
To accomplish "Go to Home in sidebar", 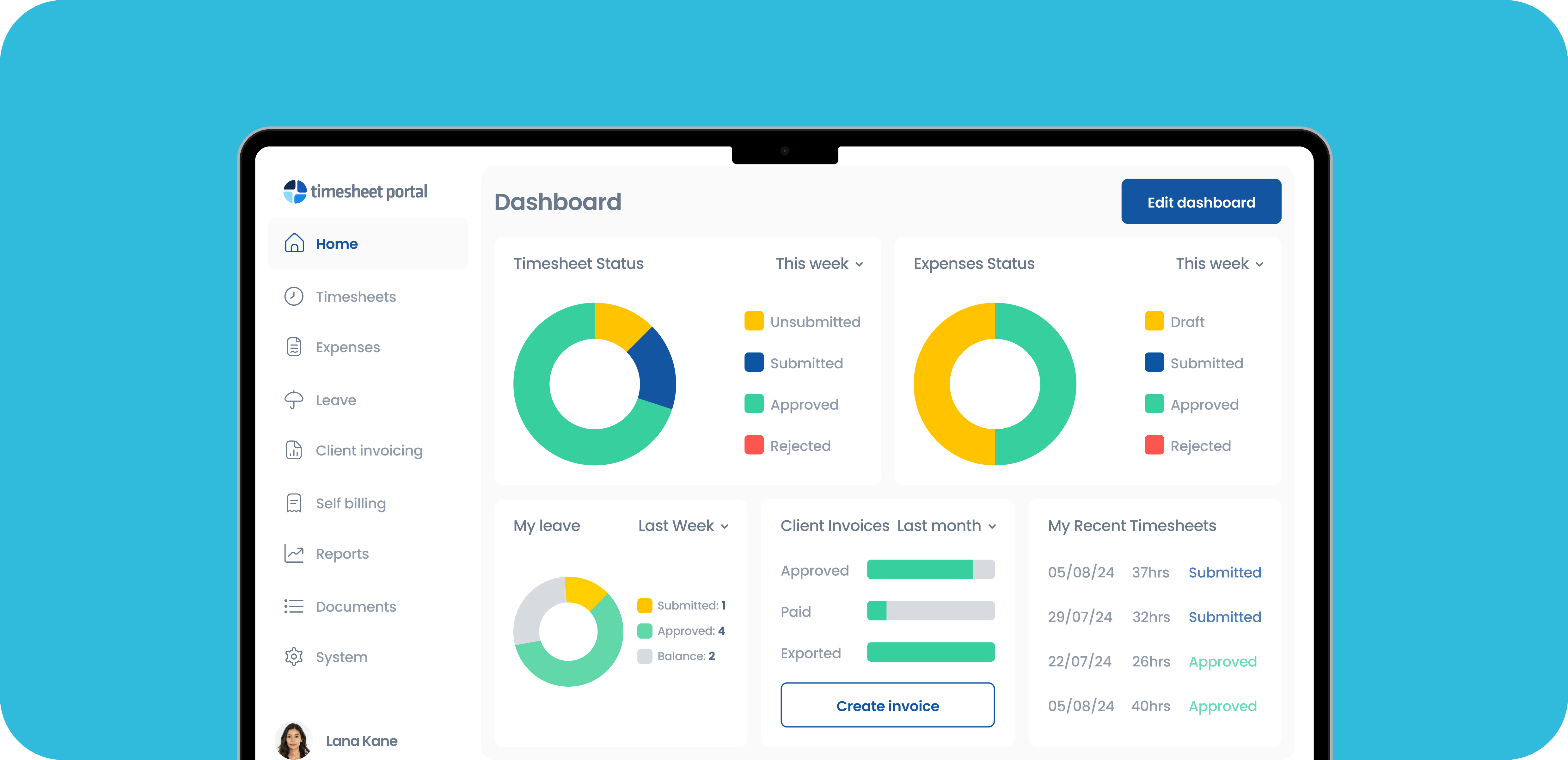I will tap(368, 243).
